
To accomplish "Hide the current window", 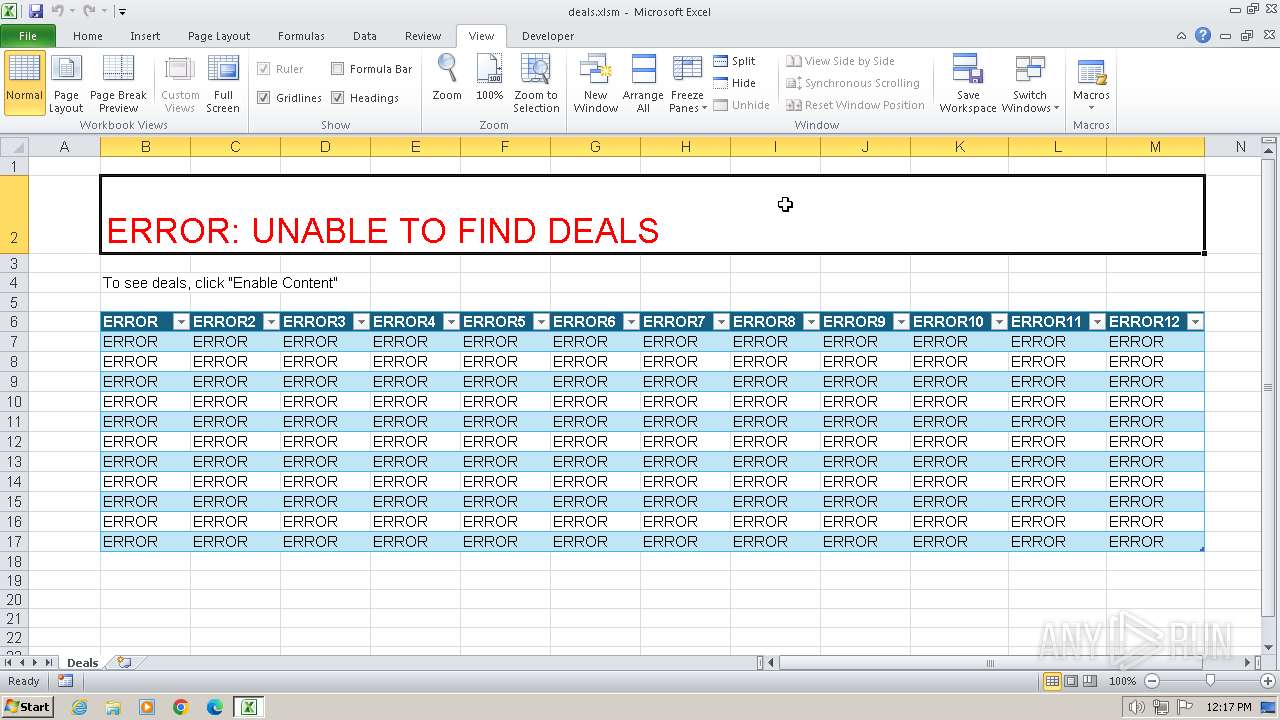I will coord(734,83).
